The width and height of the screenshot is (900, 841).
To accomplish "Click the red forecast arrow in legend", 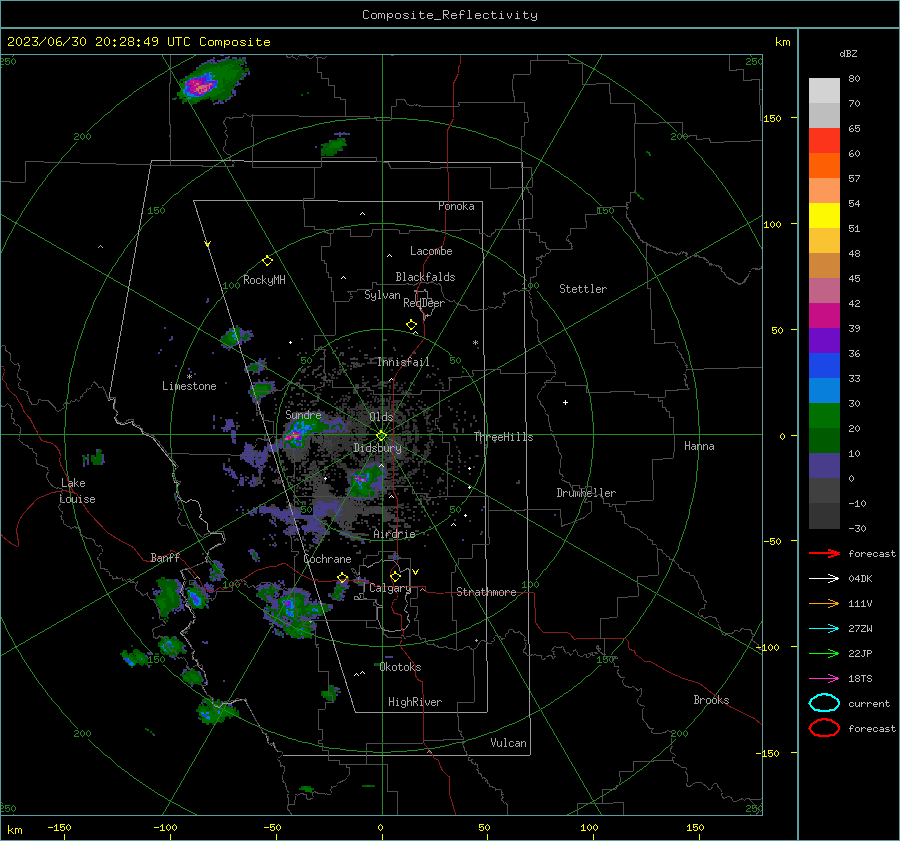I will pyautogui.click(x=824, y=553).
